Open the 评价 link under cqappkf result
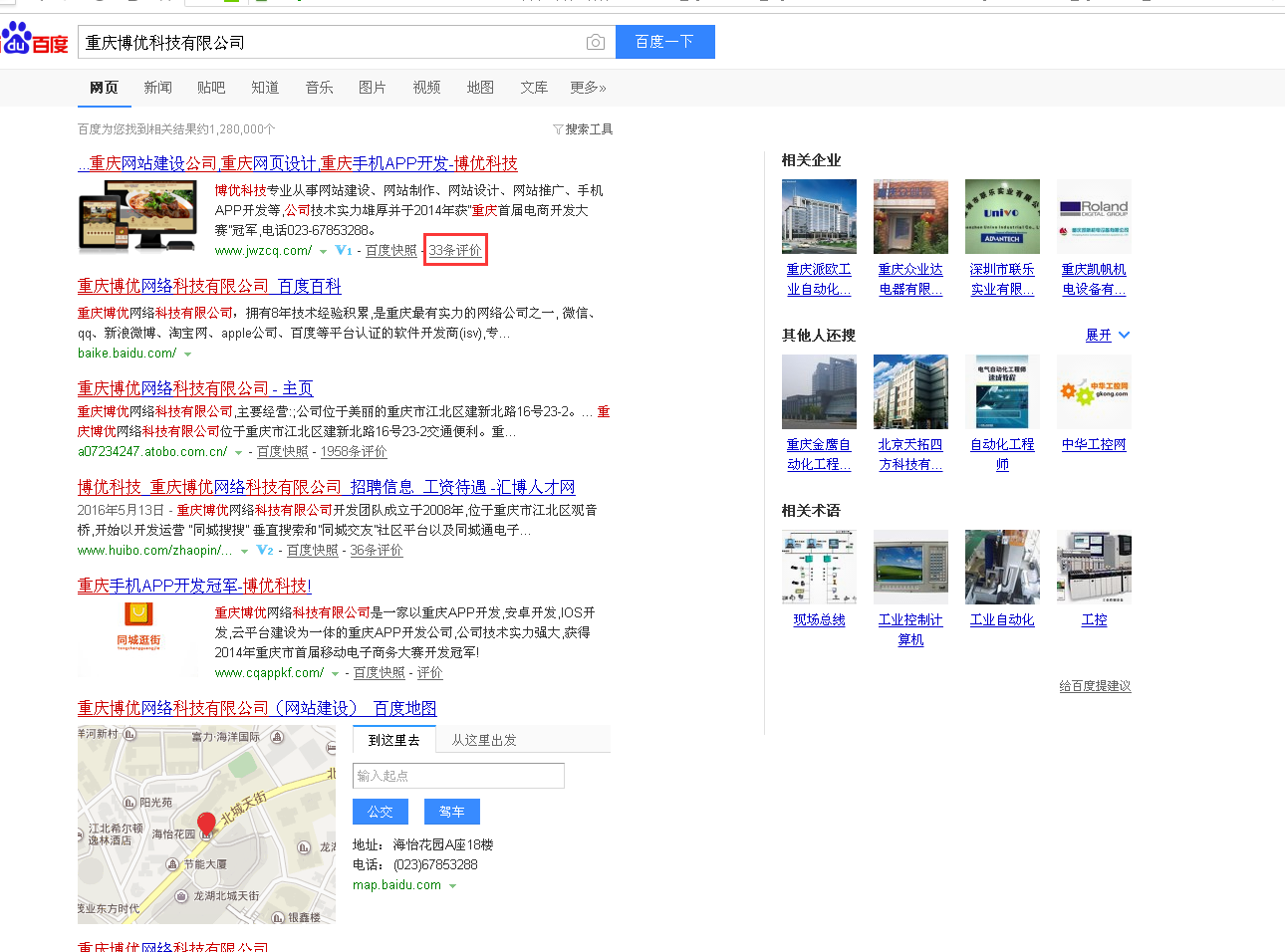1285x952 pixels. click(x=430, y=673)
